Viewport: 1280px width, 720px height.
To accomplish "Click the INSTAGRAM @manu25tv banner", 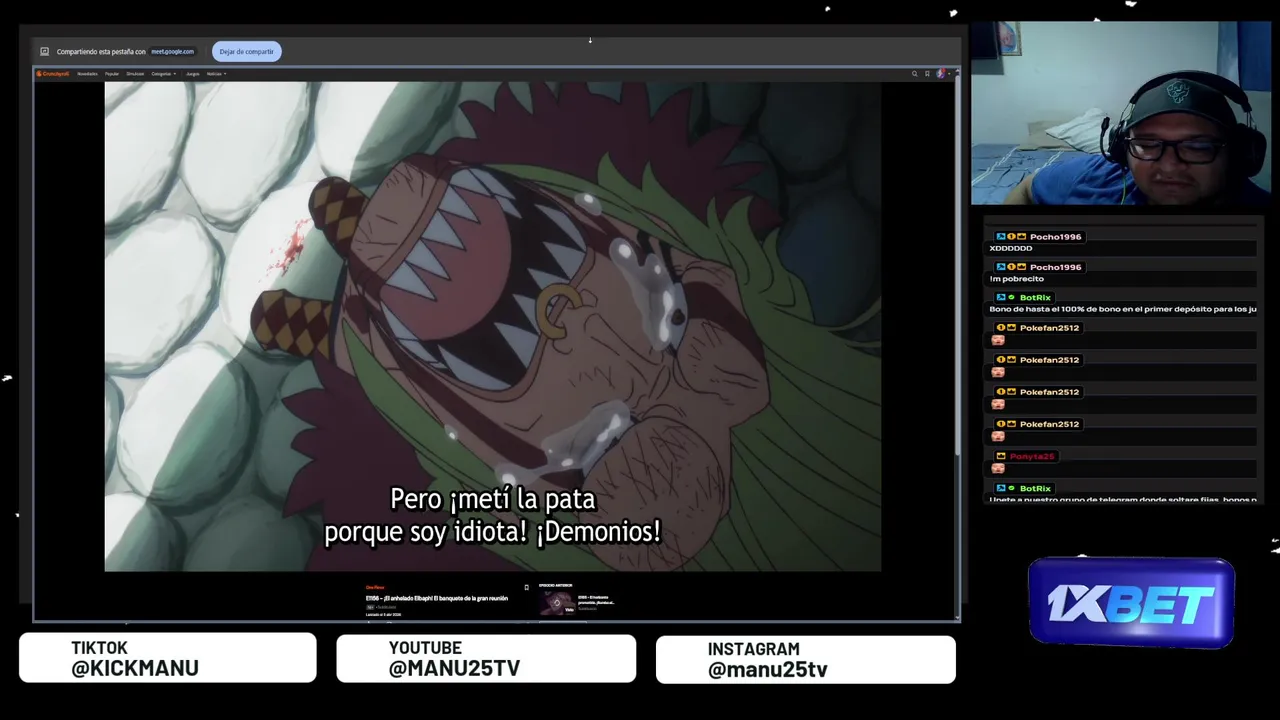I will 805,660.
